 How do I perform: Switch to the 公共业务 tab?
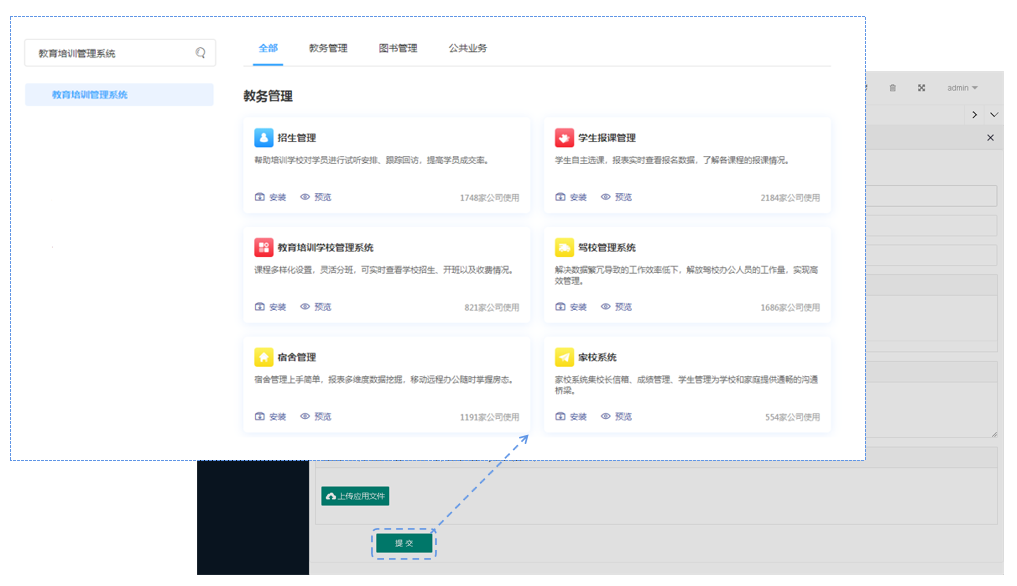pyautogui.click(x=468, y=48)
